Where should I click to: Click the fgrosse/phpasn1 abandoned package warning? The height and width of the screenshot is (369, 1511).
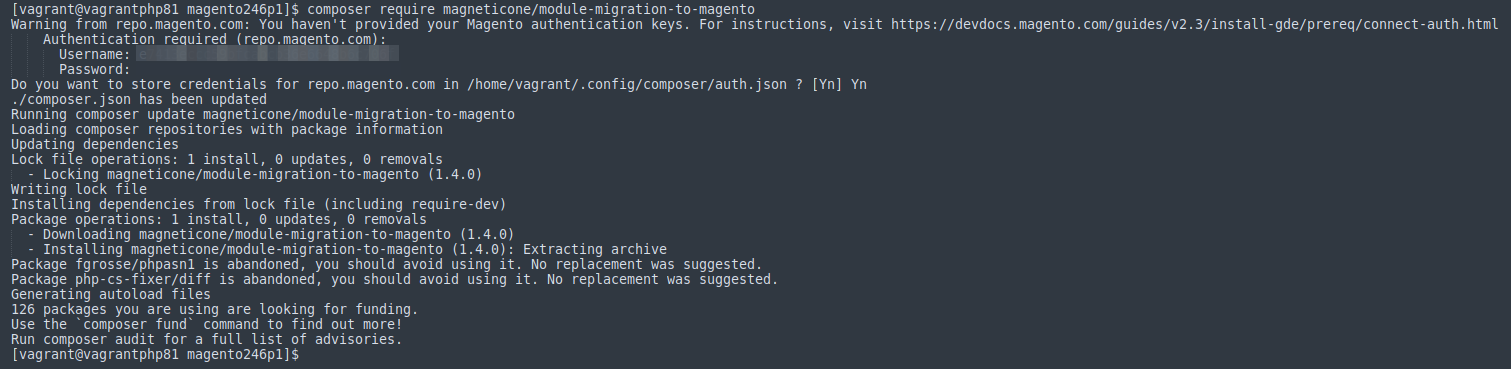[x=386, y=264]
